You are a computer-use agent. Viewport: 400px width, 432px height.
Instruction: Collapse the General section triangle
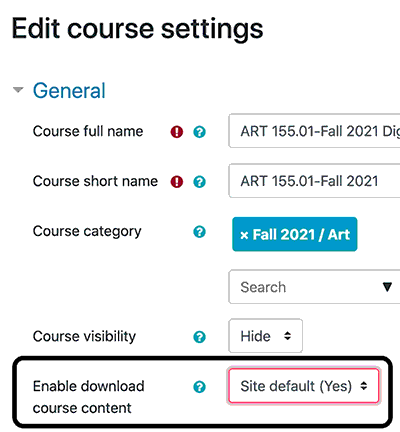pyautogui.click(x=18, y=90)
